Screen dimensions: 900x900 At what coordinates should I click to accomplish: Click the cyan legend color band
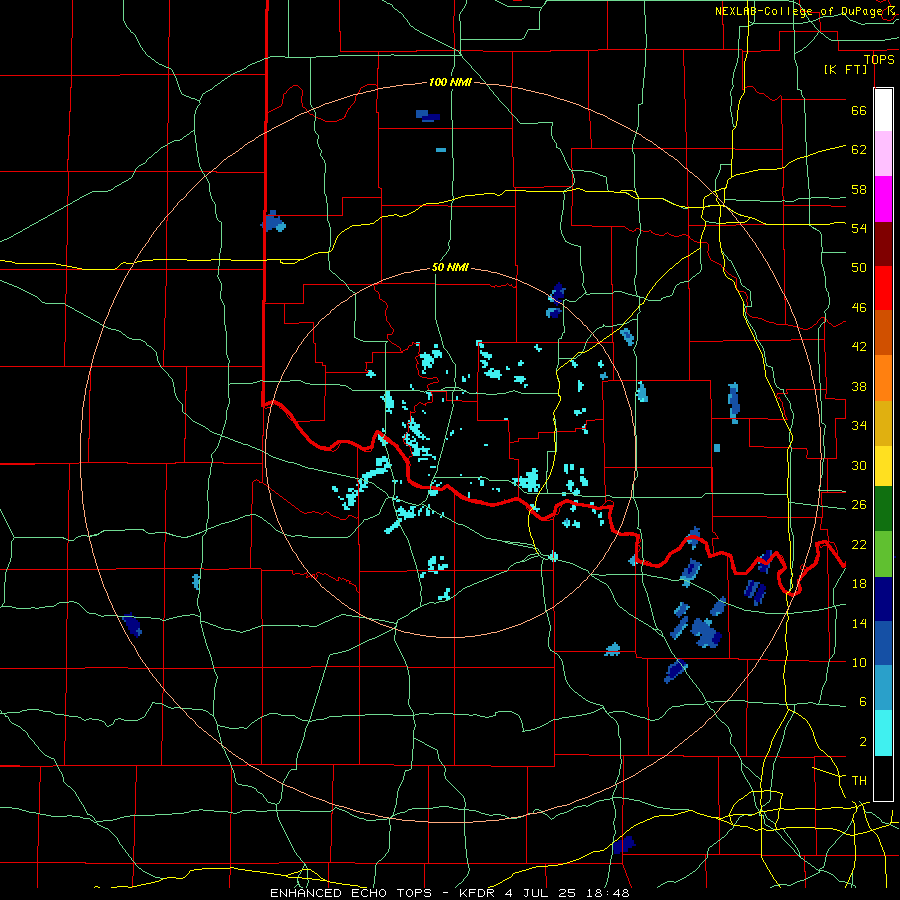[x=883, y=732]
